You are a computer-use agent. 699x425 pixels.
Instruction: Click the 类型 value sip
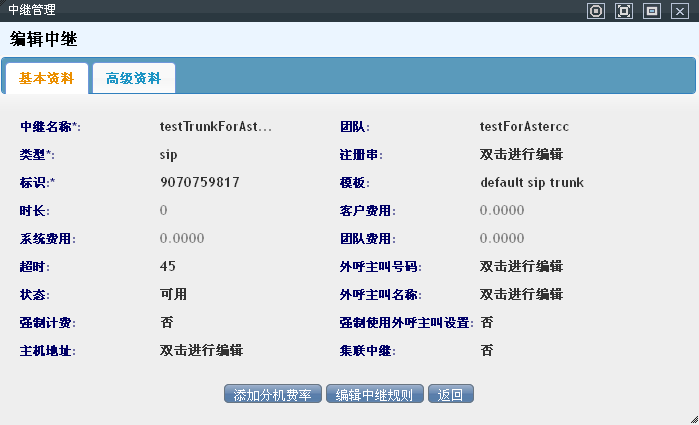coord(169,155)
